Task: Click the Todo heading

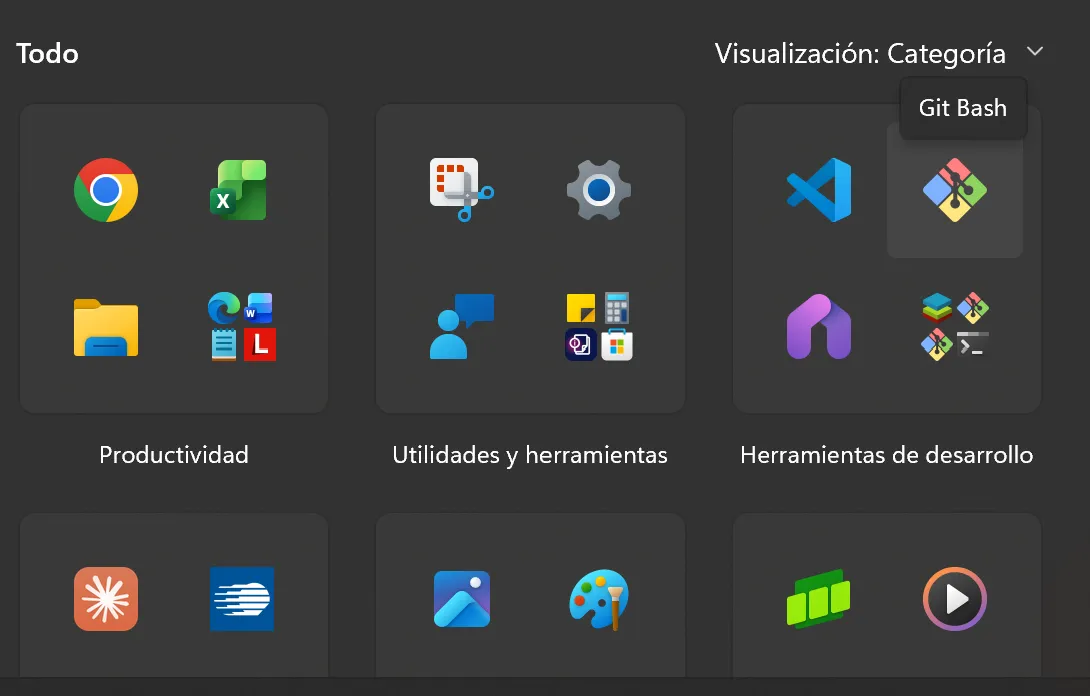Action: pos(47,54)
